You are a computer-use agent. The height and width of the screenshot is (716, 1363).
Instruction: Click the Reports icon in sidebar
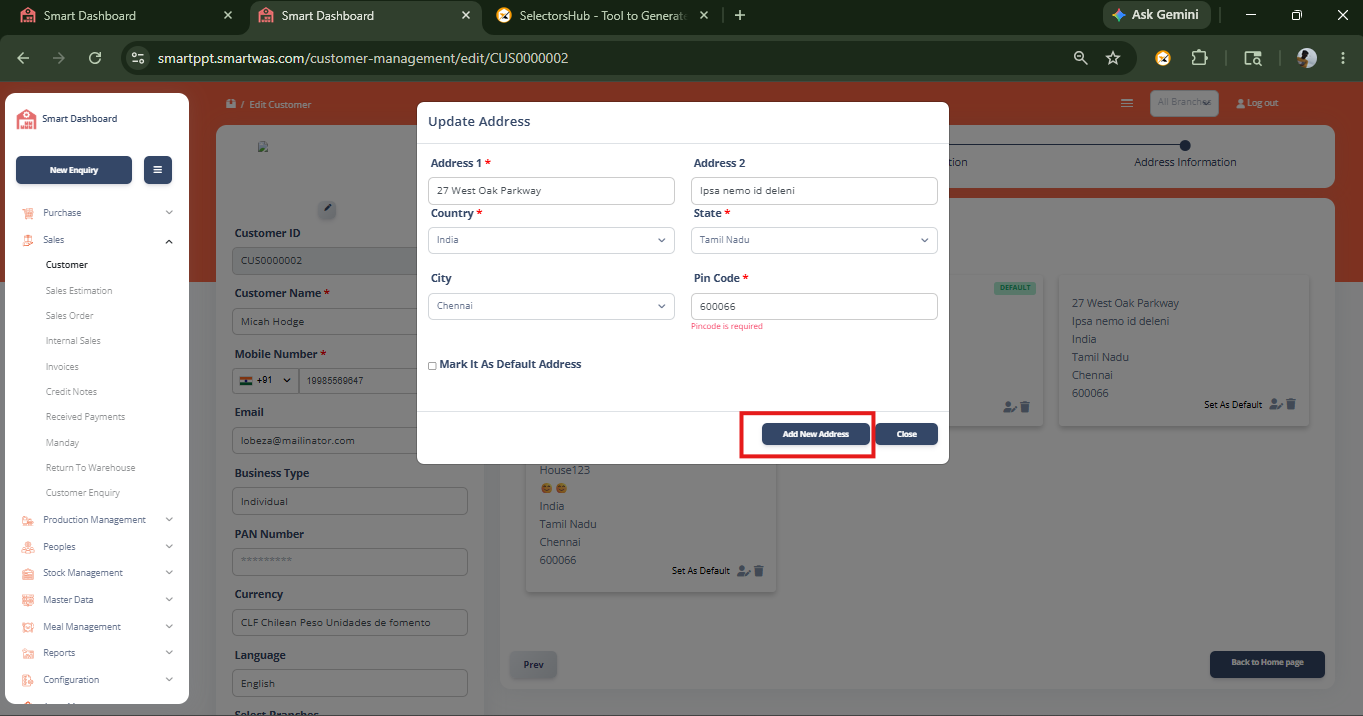click(x=26, y=653)
